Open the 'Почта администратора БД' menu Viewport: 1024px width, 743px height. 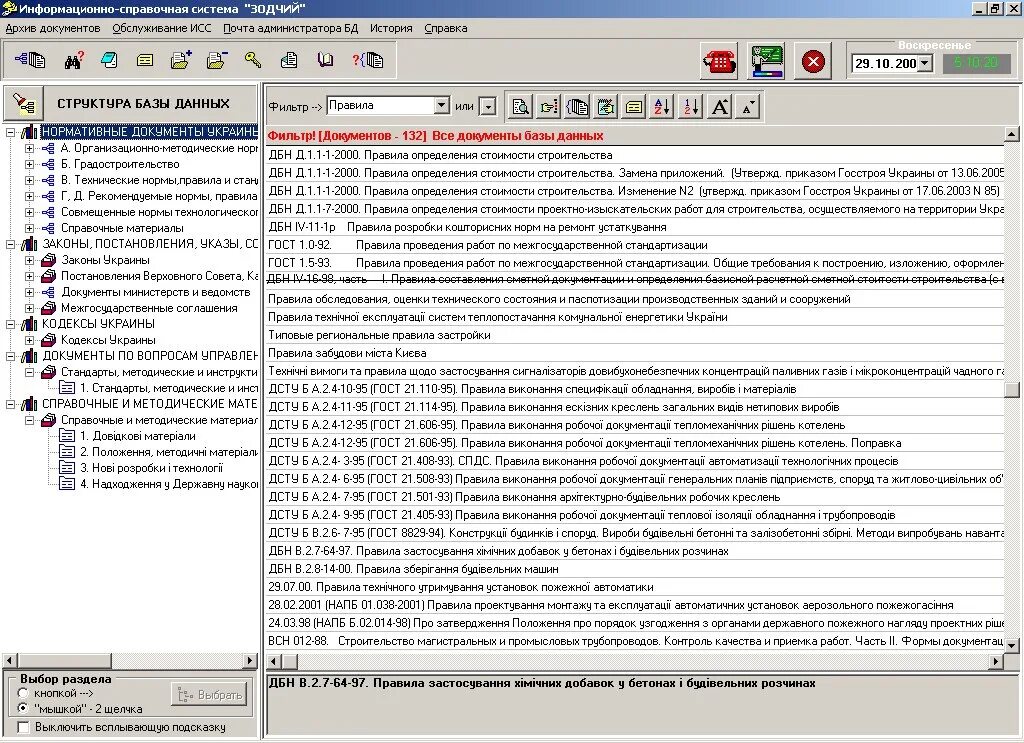(291, 28)
